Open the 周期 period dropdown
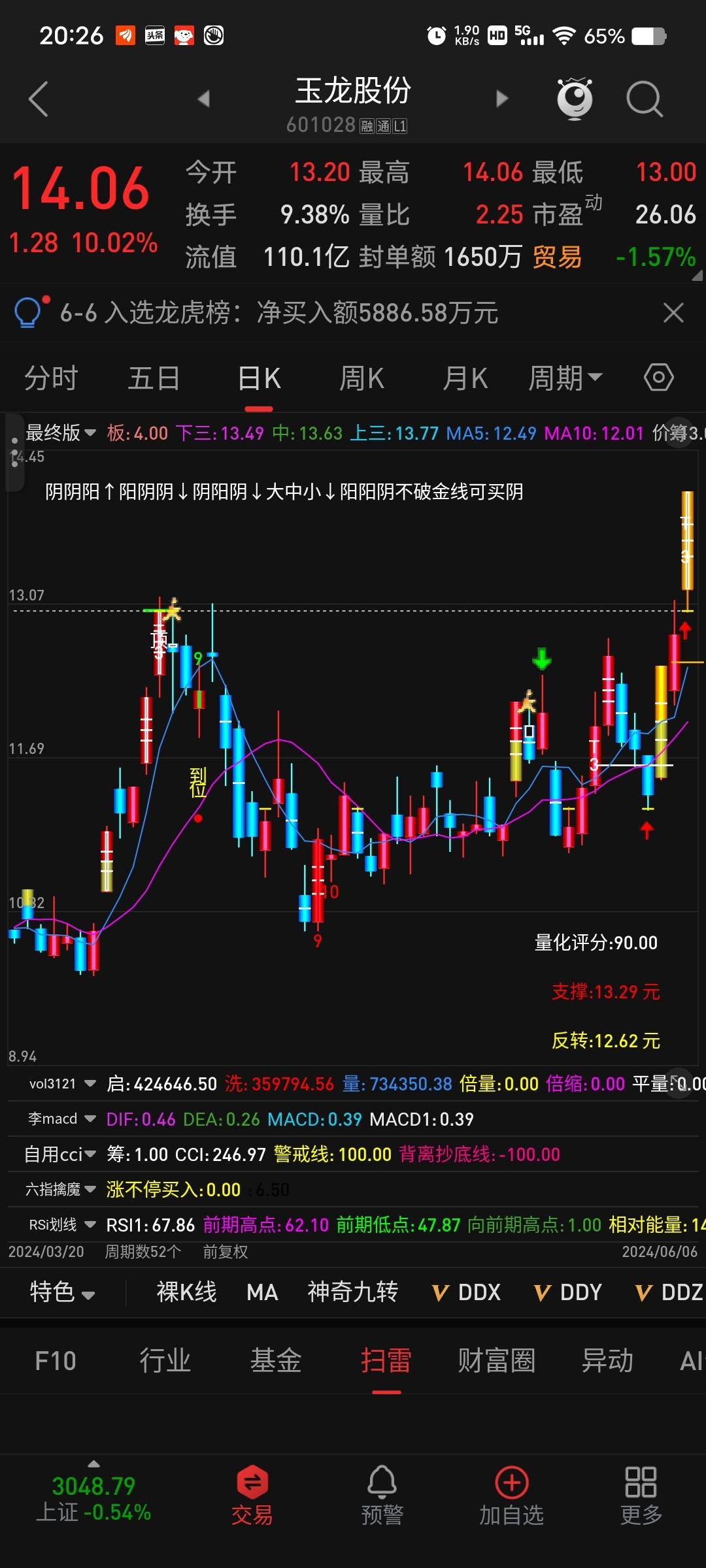This screenshot has width=706, height=1568. pyautogui.click(x=565, y=378)
